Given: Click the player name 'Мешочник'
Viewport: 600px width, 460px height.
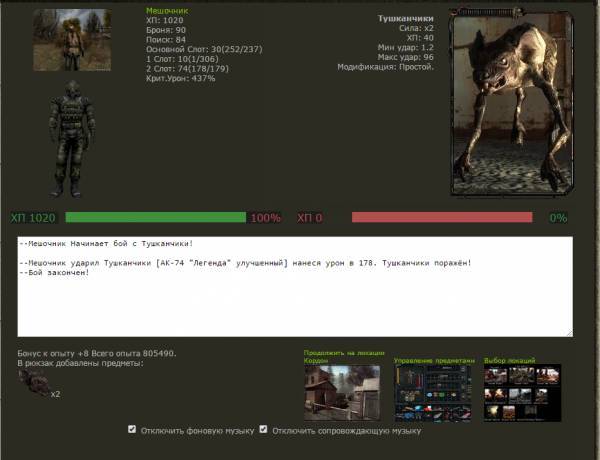Looking at the screenshot, I should tap(166, 10).
